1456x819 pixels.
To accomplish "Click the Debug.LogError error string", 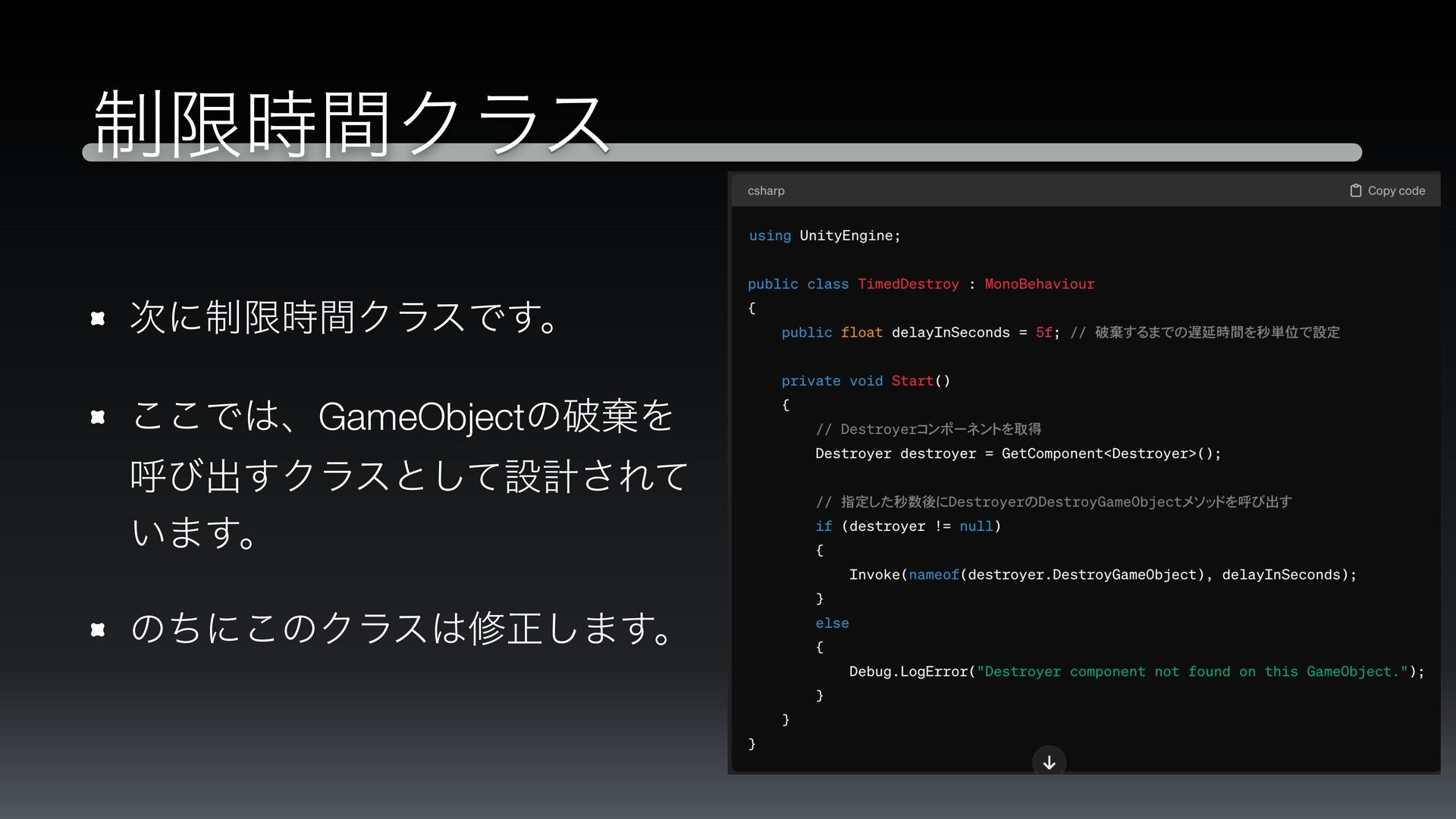I will pyautogui.click(x=1191, y=672).
